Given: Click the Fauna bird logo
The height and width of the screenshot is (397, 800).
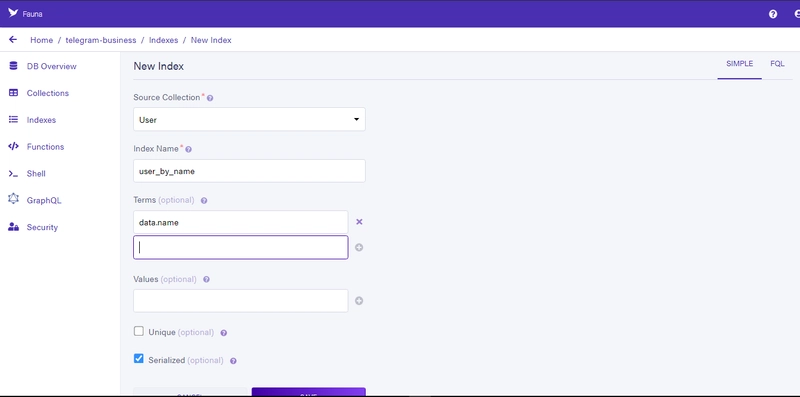Looking at the screenshot, I should [x=13, y=13].
